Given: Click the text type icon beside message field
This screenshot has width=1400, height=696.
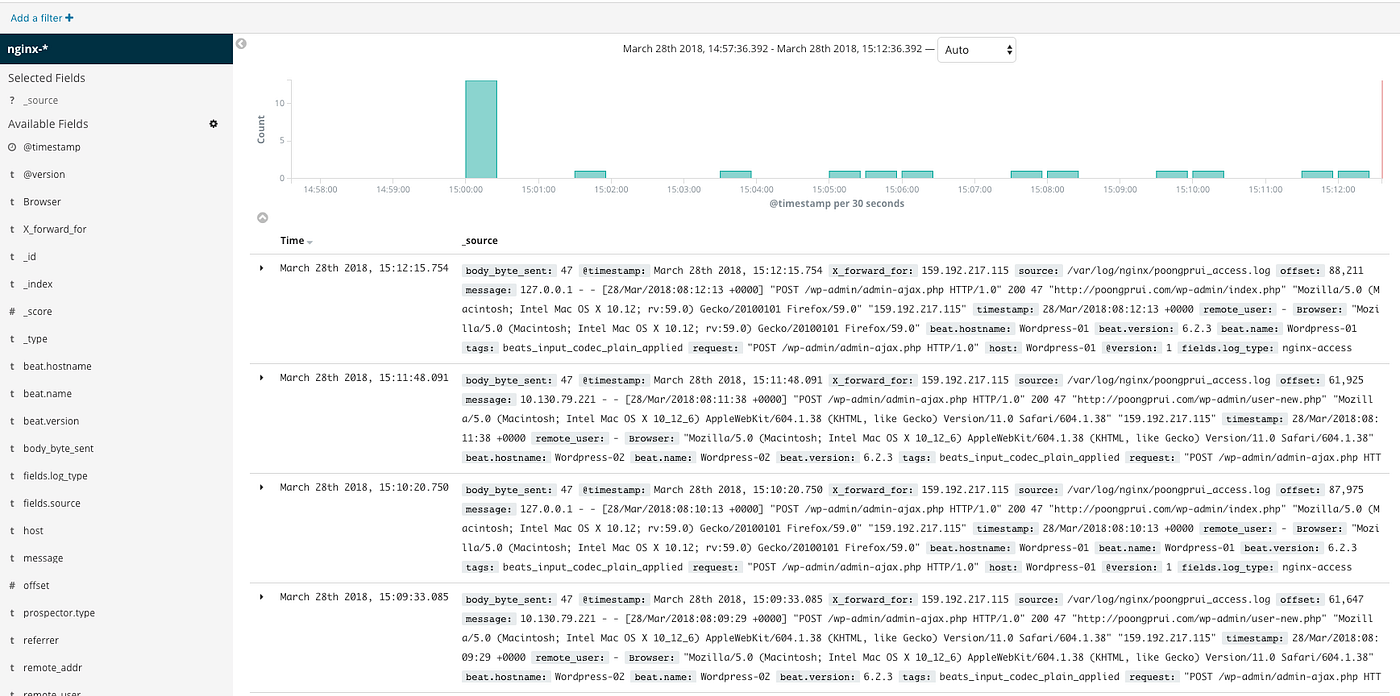Looking at the screenshot, I should click(10, 557).
